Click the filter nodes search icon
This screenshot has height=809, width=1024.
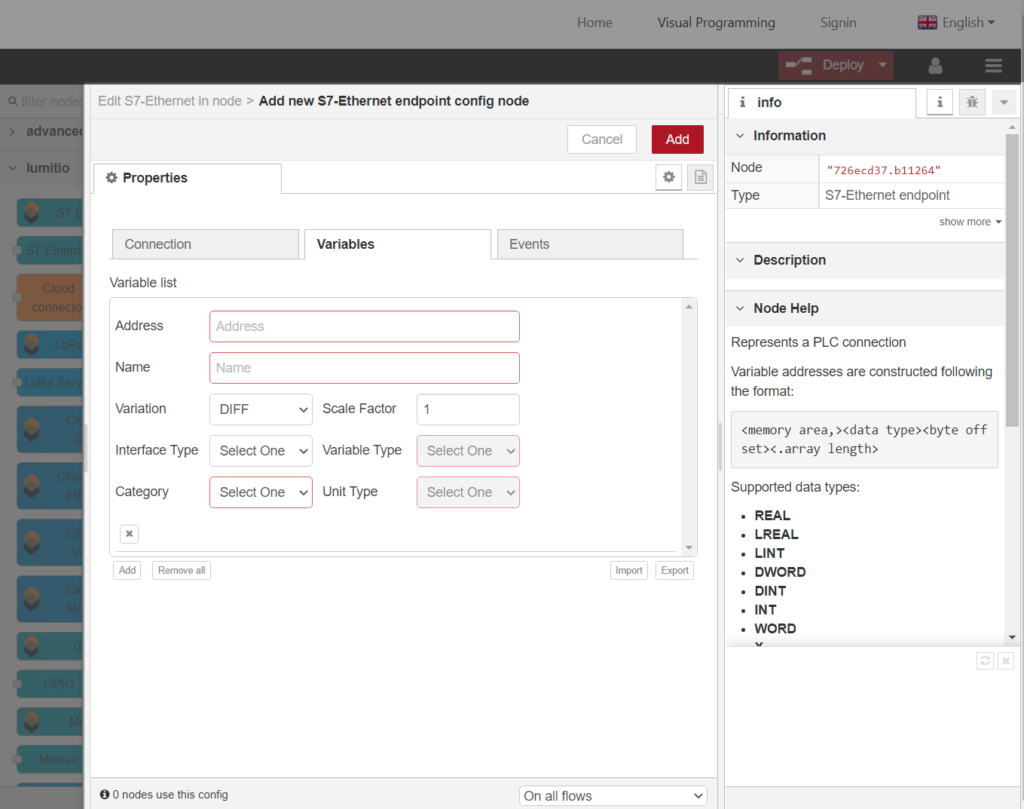click(12, 101)
